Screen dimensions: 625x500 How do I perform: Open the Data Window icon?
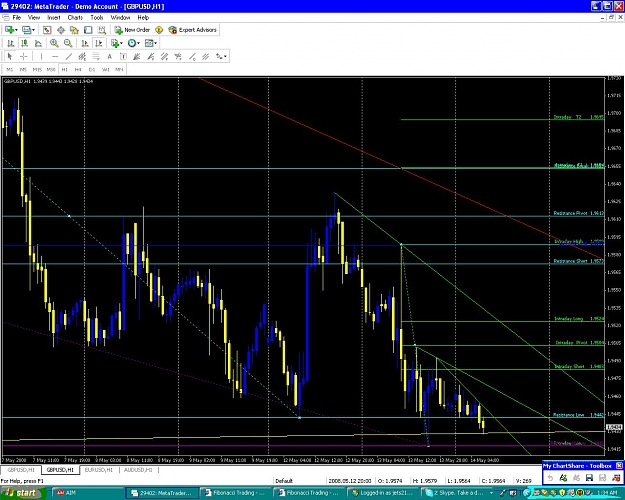pos(61,30)
